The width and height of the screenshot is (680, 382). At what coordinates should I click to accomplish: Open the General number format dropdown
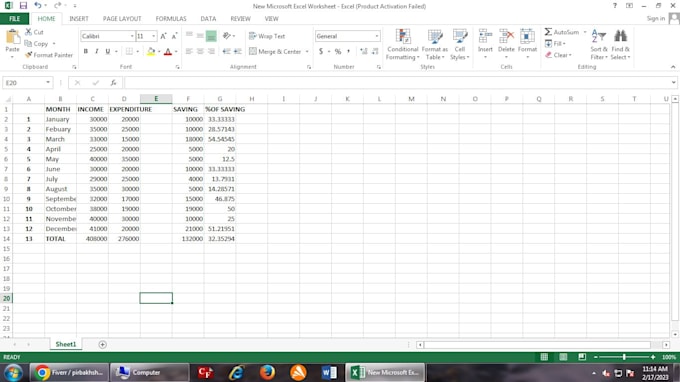tap(376, 36)
